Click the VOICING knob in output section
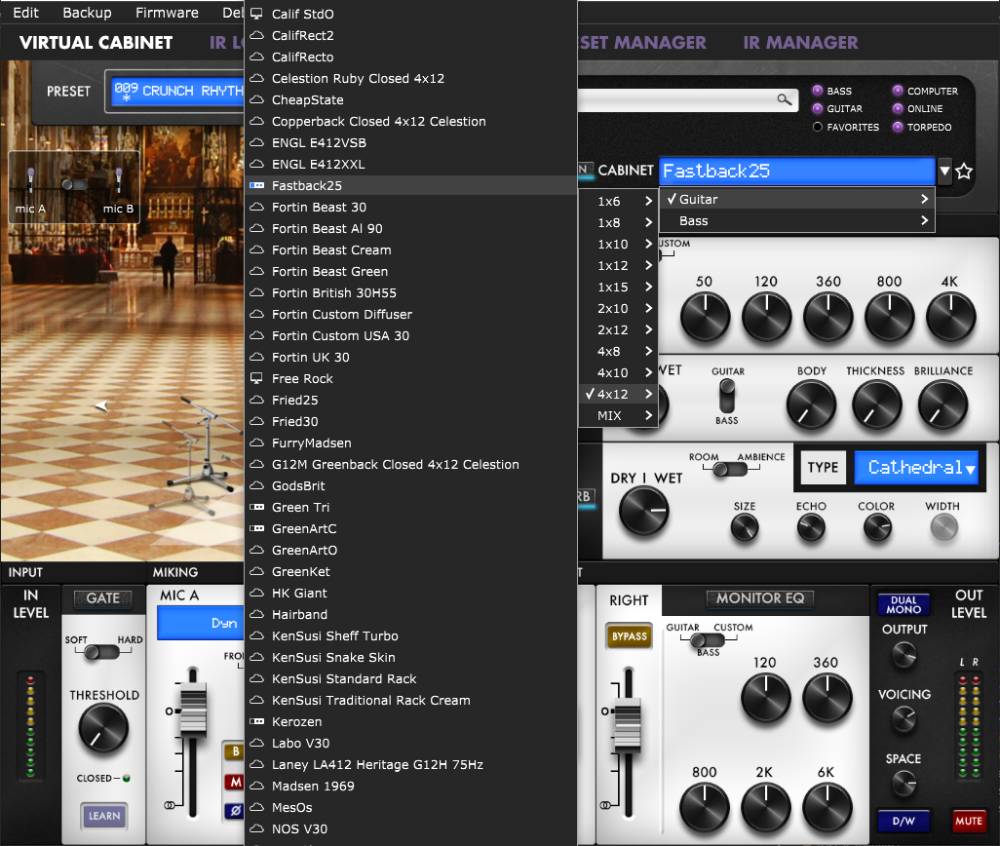Image resolution: width=1000 pixels, height=846 pixels. 903,719
